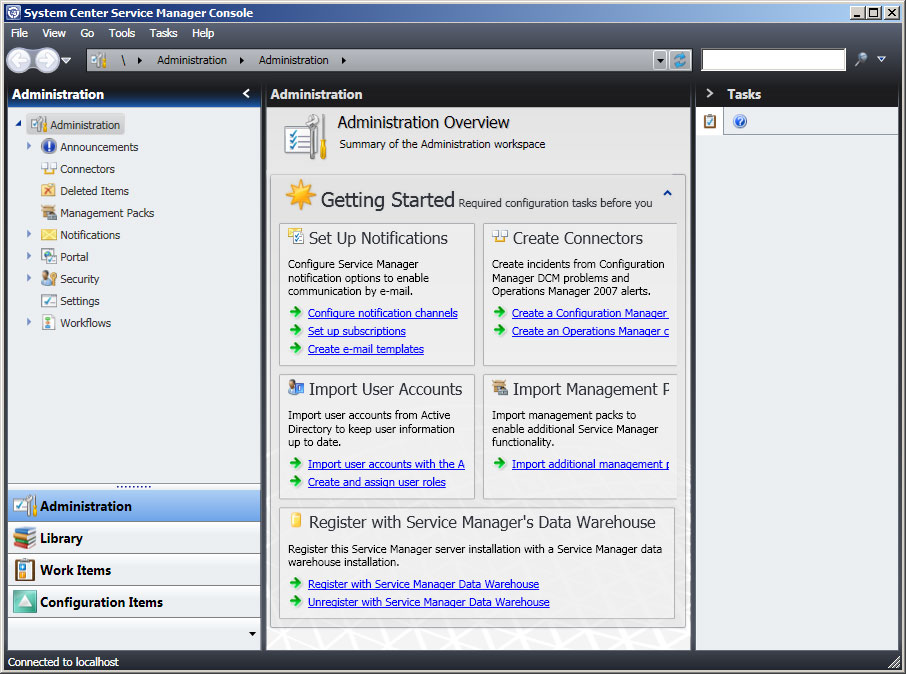
Task: Click the navigation pane splitter dots
Action: click(x=134, y=487)
